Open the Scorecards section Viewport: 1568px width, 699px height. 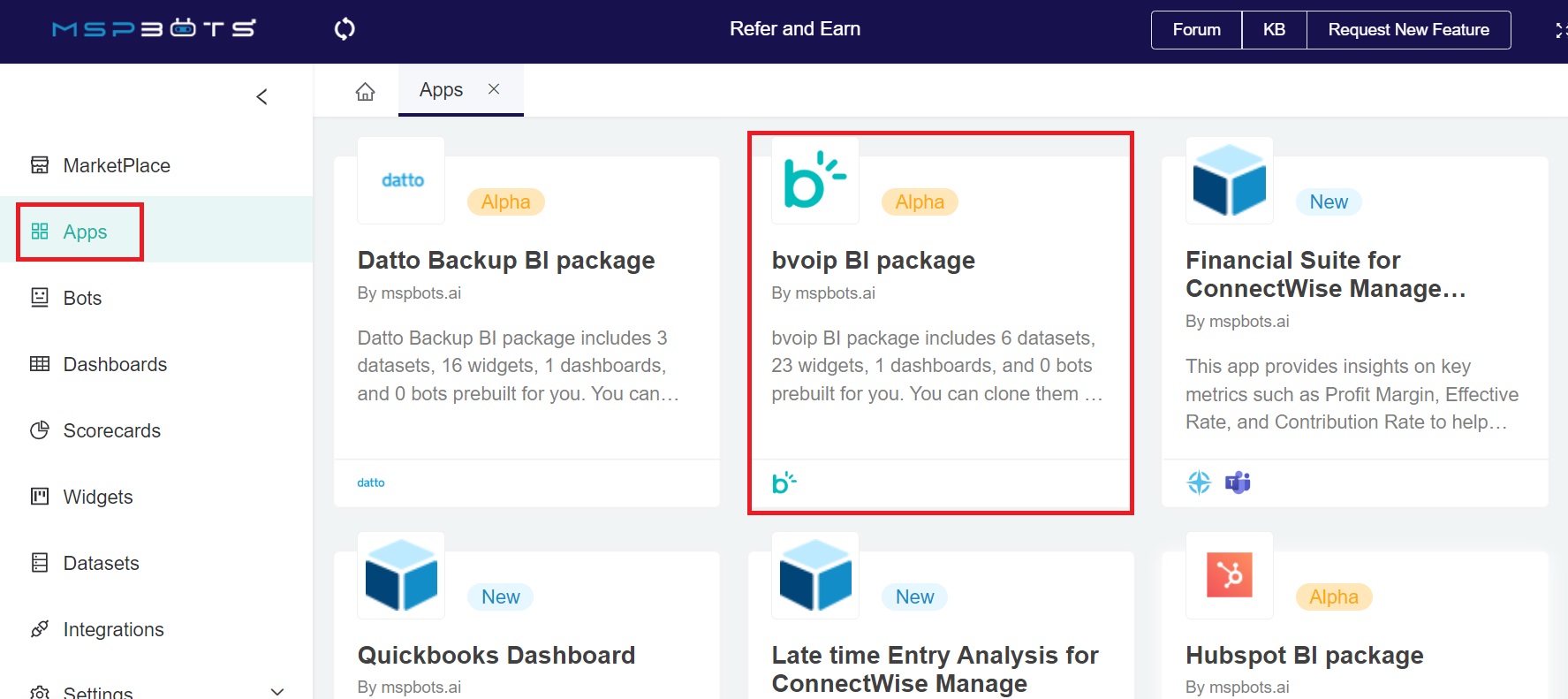click(111, 430)
